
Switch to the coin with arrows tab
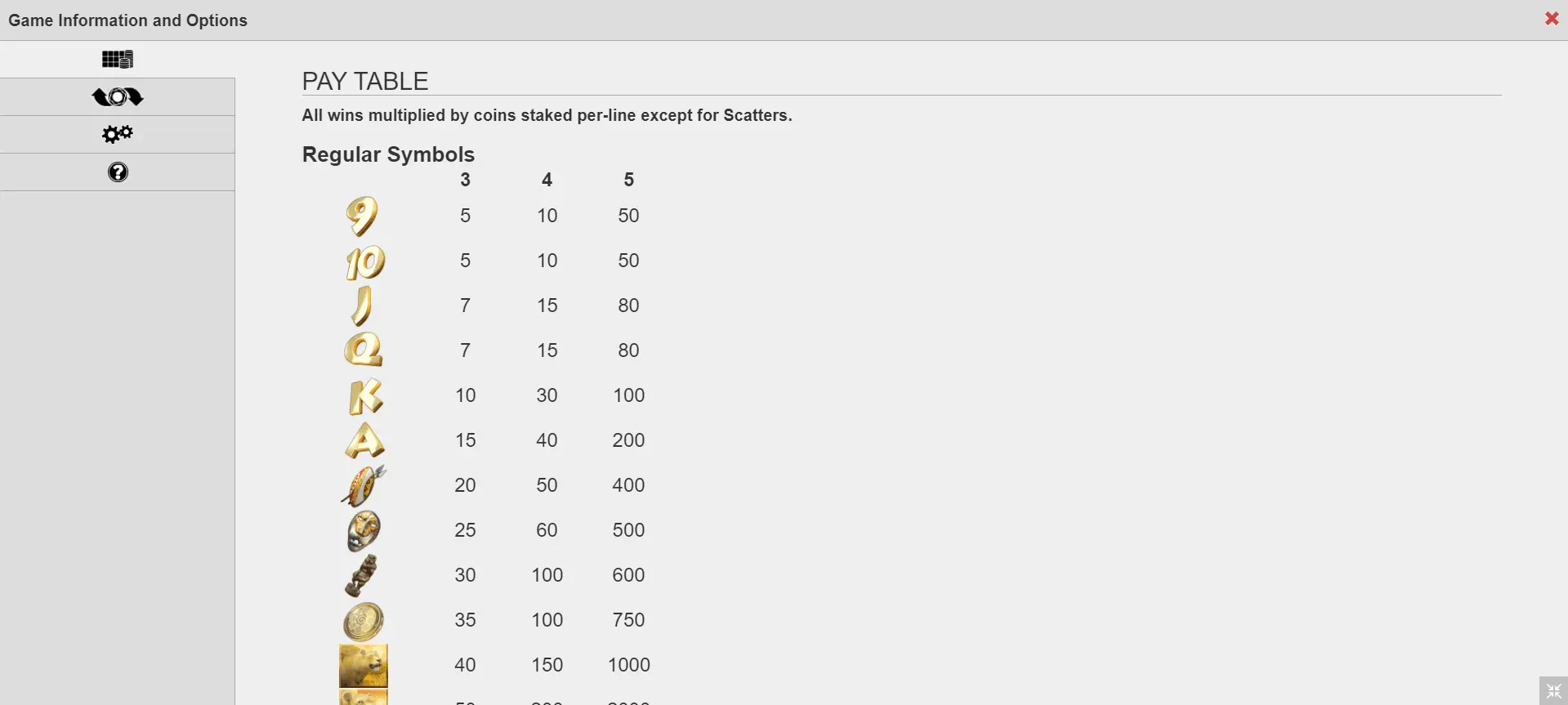coord(118,97)
